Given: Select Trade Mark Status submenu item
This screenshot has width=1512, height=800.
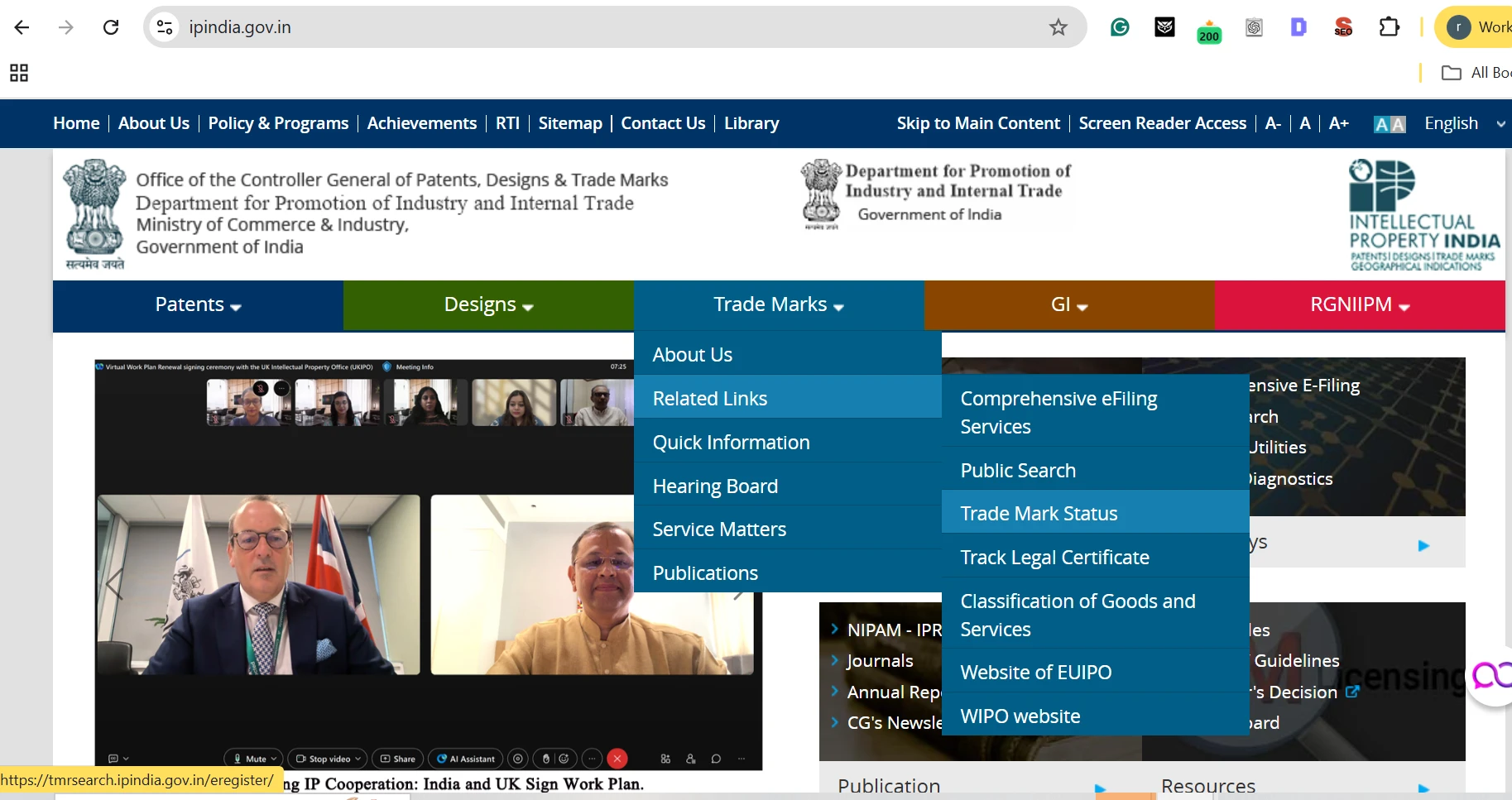Looking at the screenshot, I should click(1039, 514).
